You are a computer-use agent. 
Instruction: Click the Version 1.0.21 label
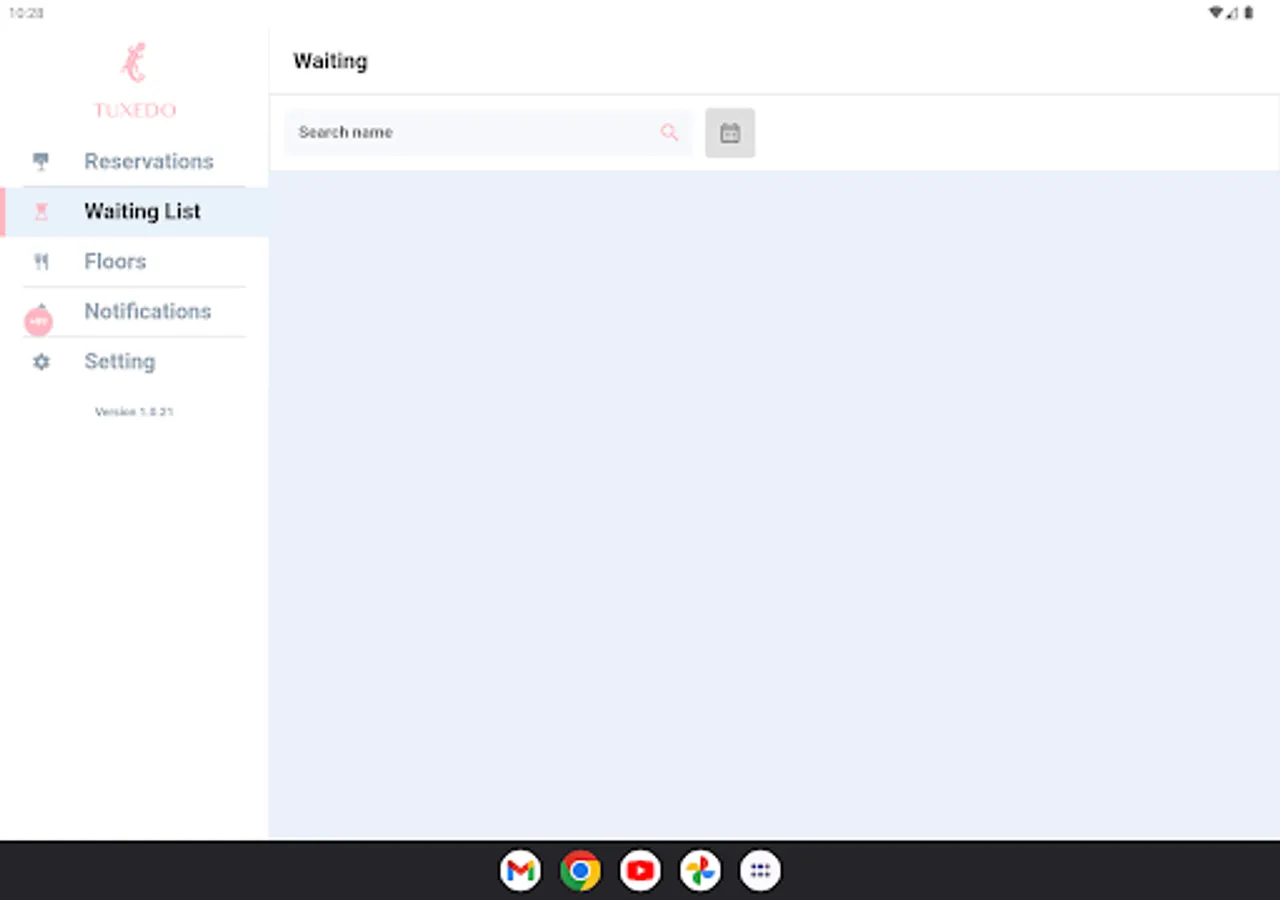point(134,411)
